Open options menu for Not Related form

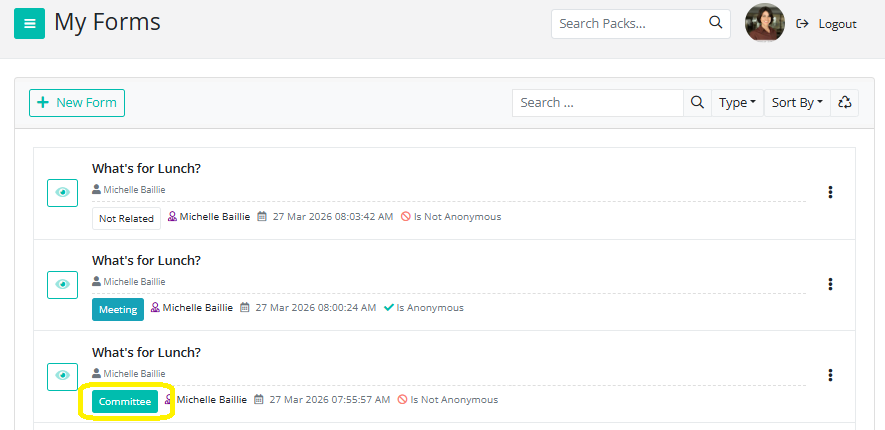(830, 193)
